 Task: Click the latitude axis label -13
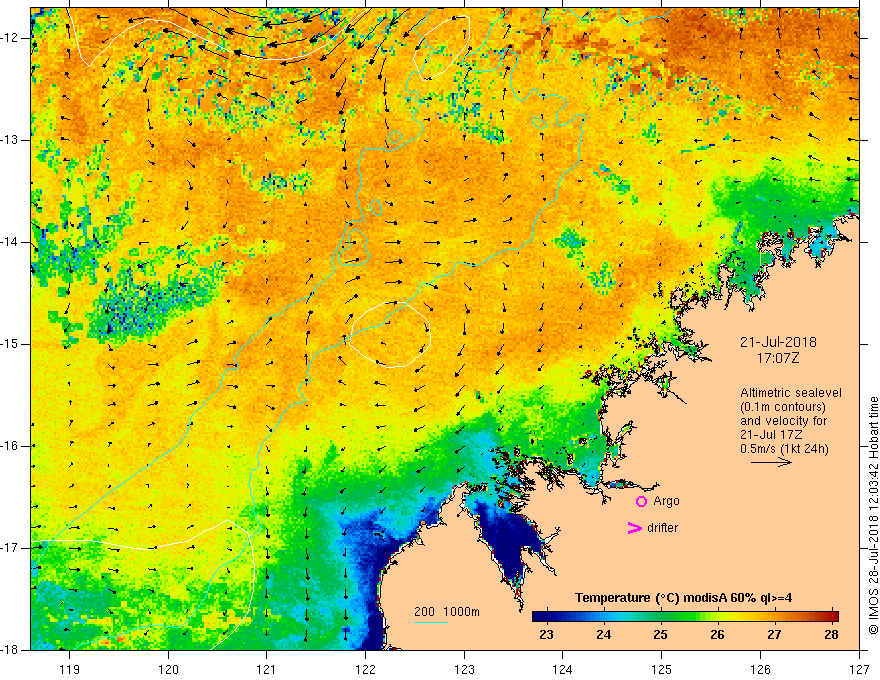11,140
